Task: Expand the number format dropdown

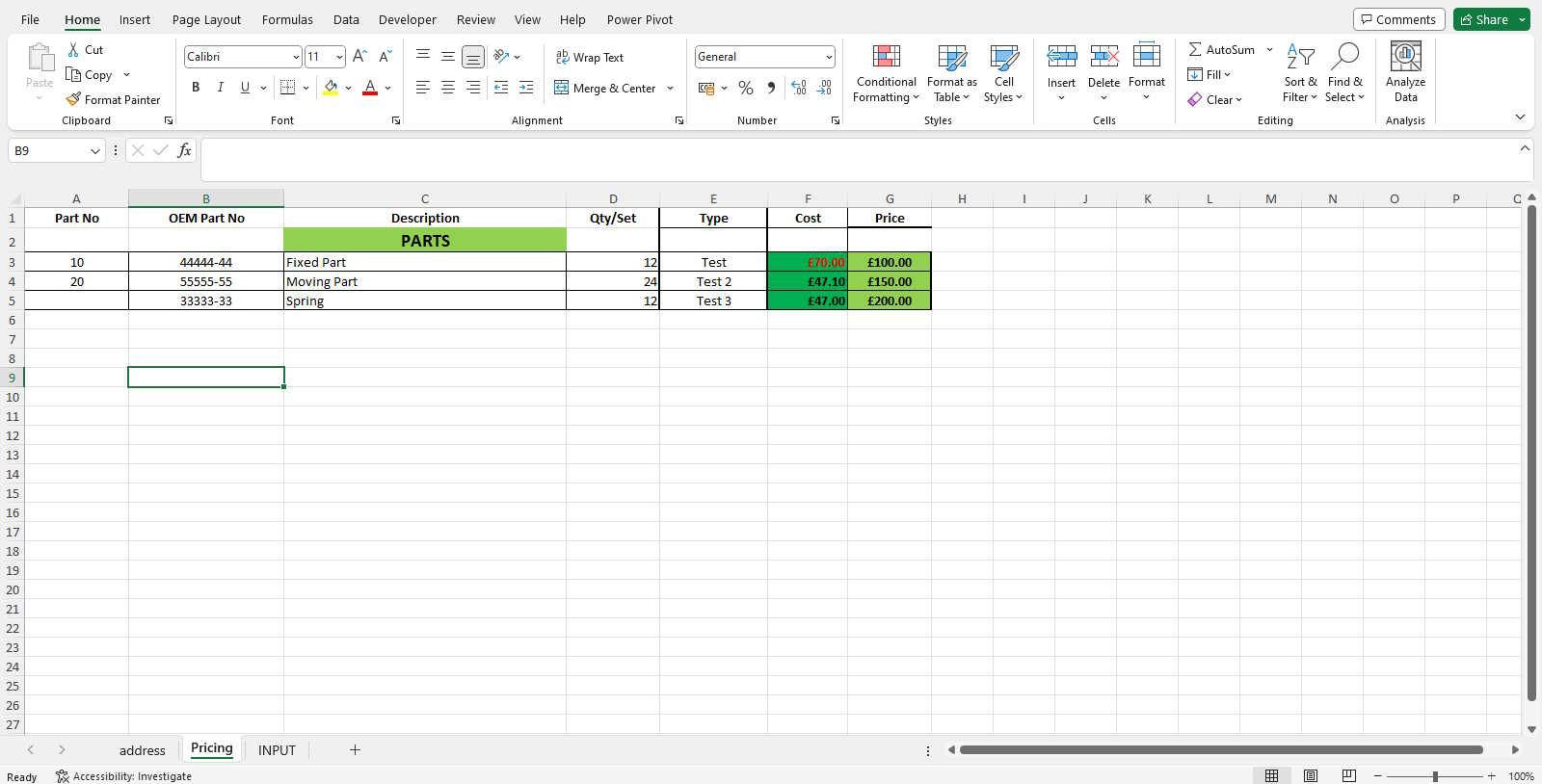Action: click(x=828, y=57)
